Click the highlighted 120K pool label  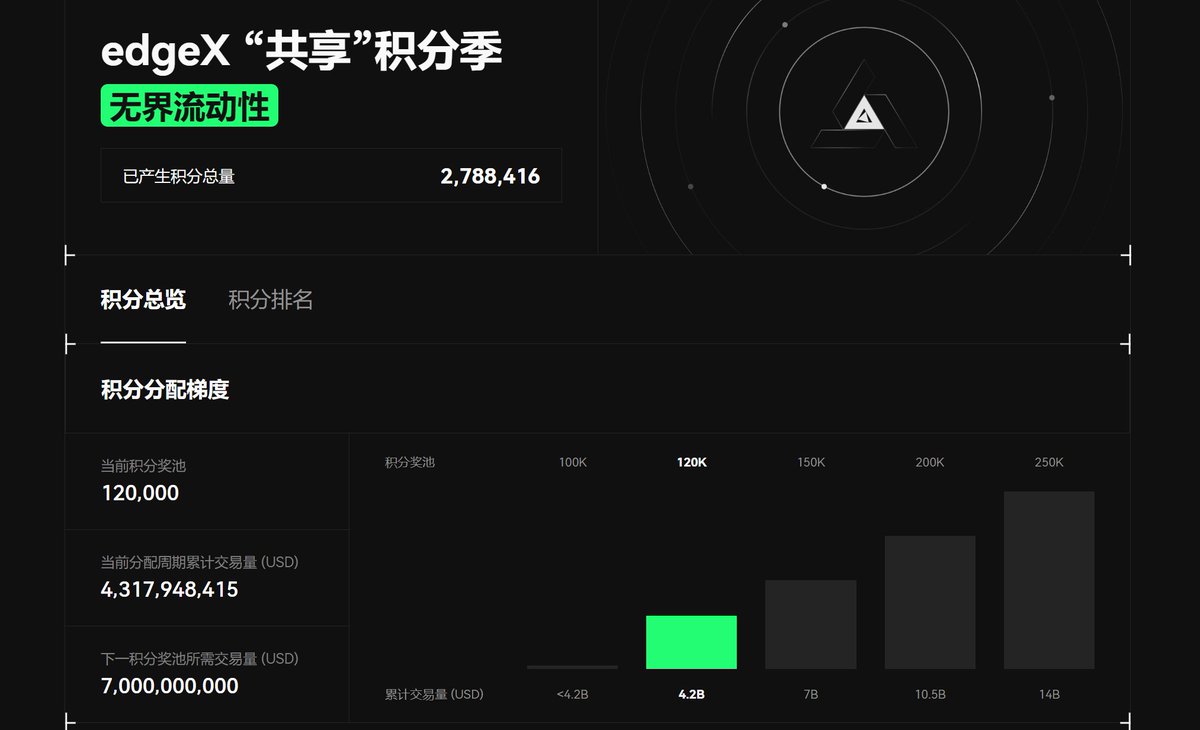691,463
